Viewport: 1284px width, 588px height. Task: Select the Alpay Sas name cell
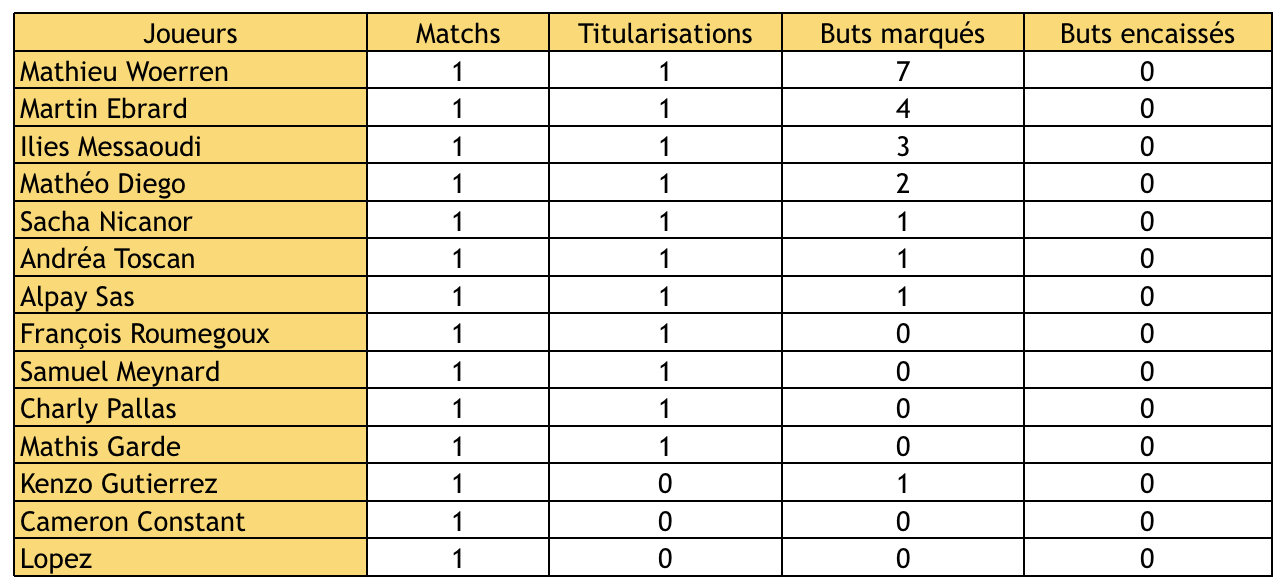(x=78, y=297)
